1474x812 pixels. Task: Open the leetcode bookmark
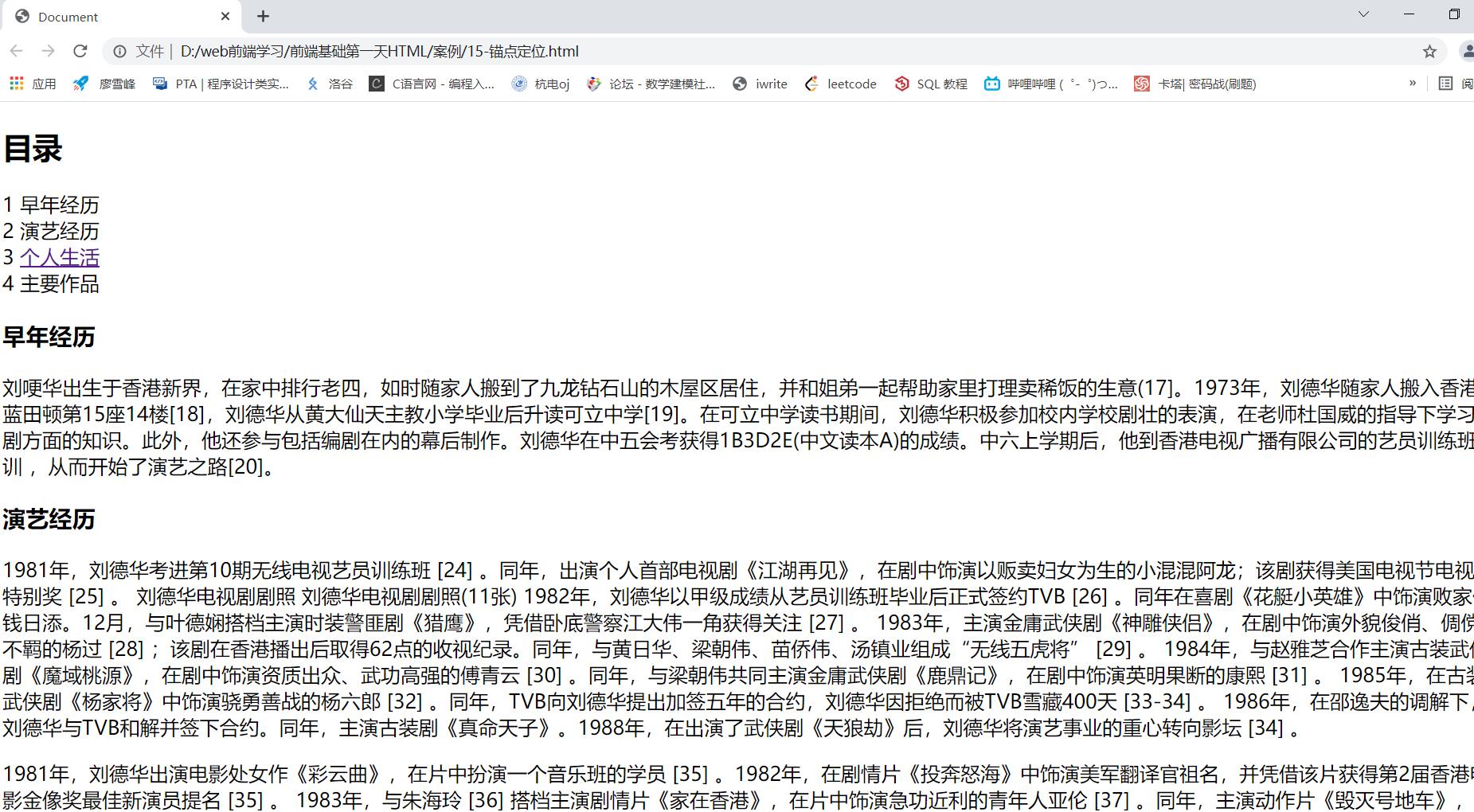pos(841,84)
